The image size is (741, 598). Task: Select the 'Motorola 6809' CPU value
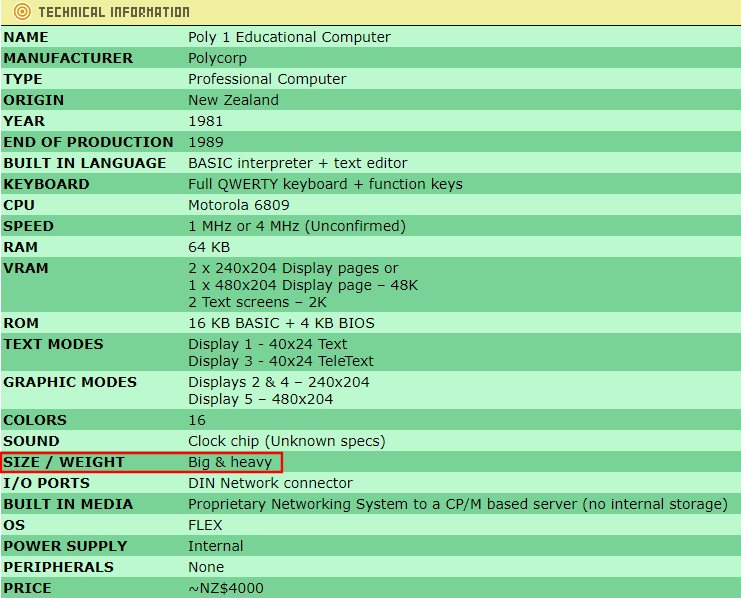239,205
